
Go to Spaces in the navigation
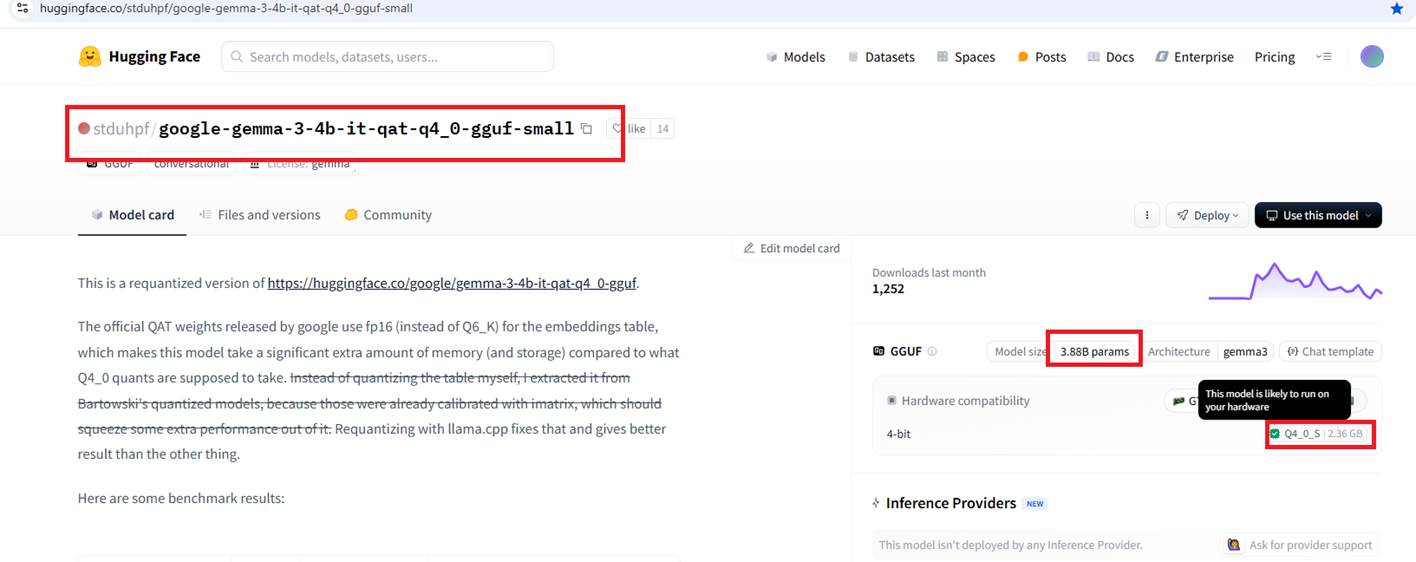pyautogui.click(x=966, y=57)
